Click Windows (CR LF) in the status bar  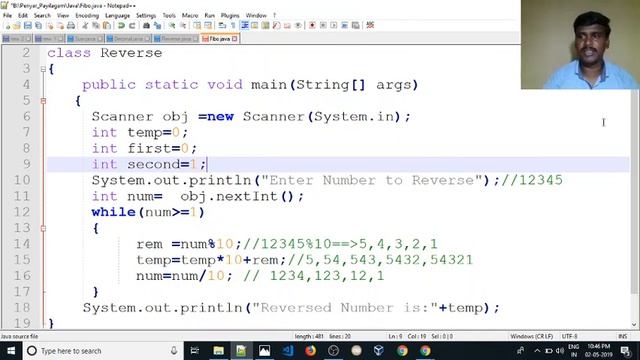pos(531,336)
